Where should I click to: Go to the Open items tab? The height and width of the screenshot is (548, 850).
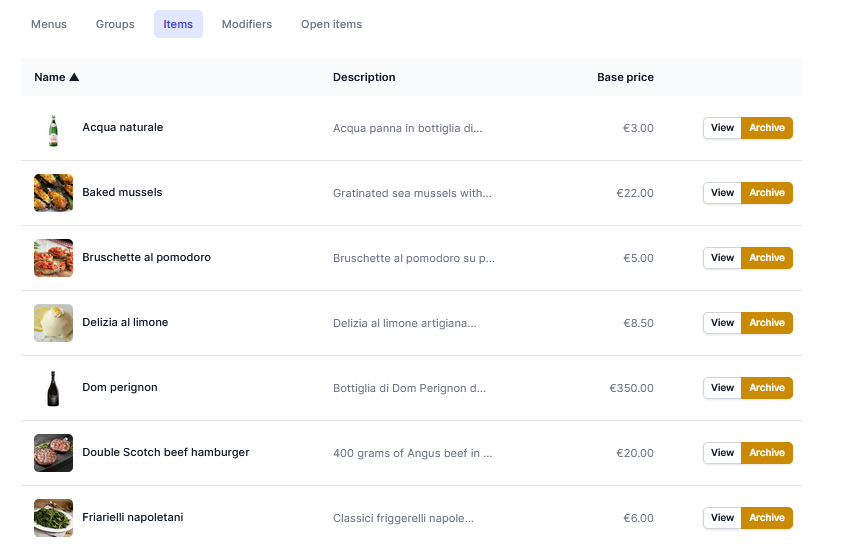tap(331, 24)
